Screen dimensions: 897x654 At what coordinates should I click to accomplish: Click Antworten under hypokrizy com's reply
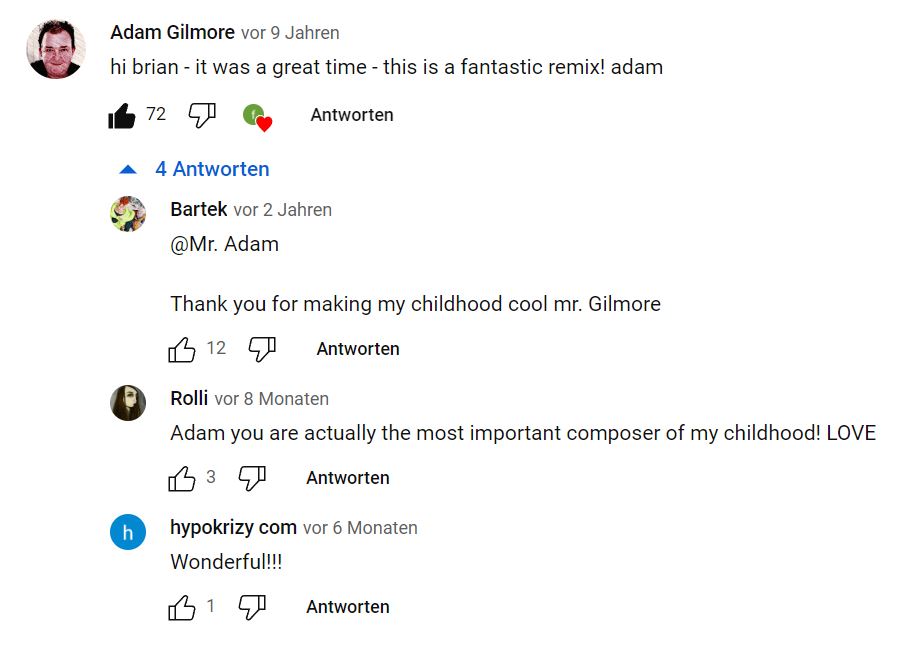point(348,607)
